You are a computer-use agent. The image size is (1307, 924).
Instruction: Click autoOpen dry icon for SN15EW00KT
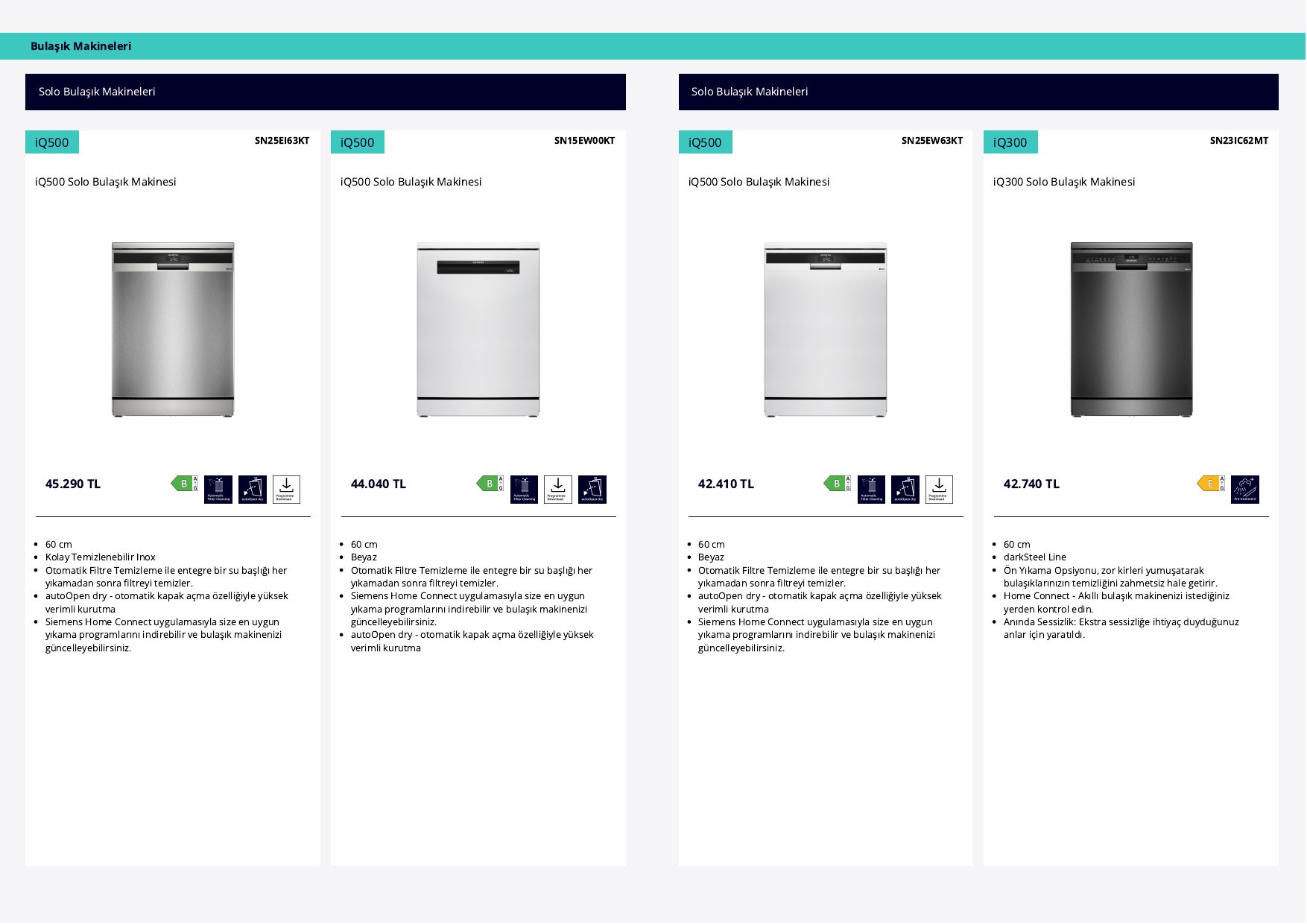coord(592,490)
